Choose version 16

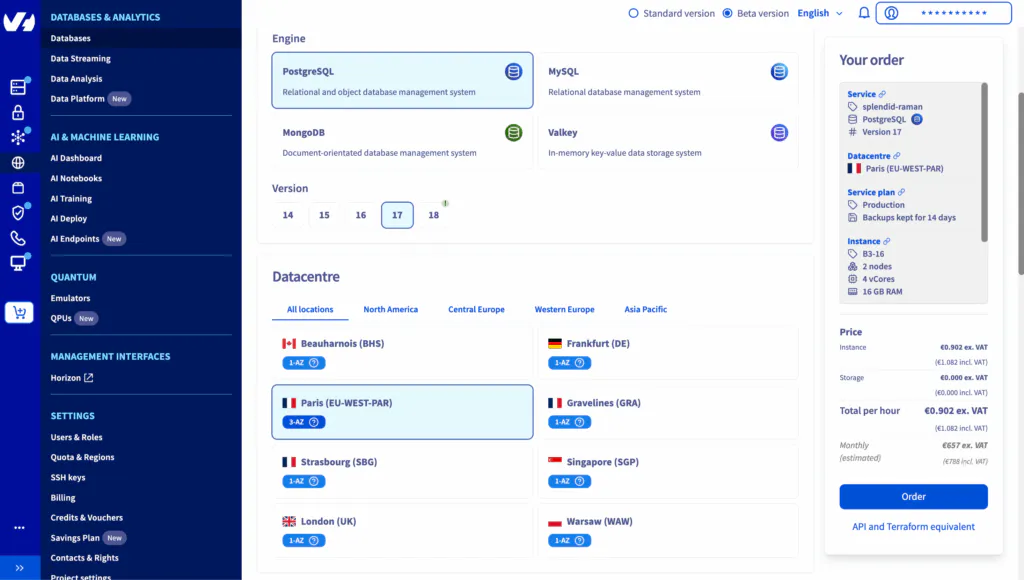coord(360,215)
